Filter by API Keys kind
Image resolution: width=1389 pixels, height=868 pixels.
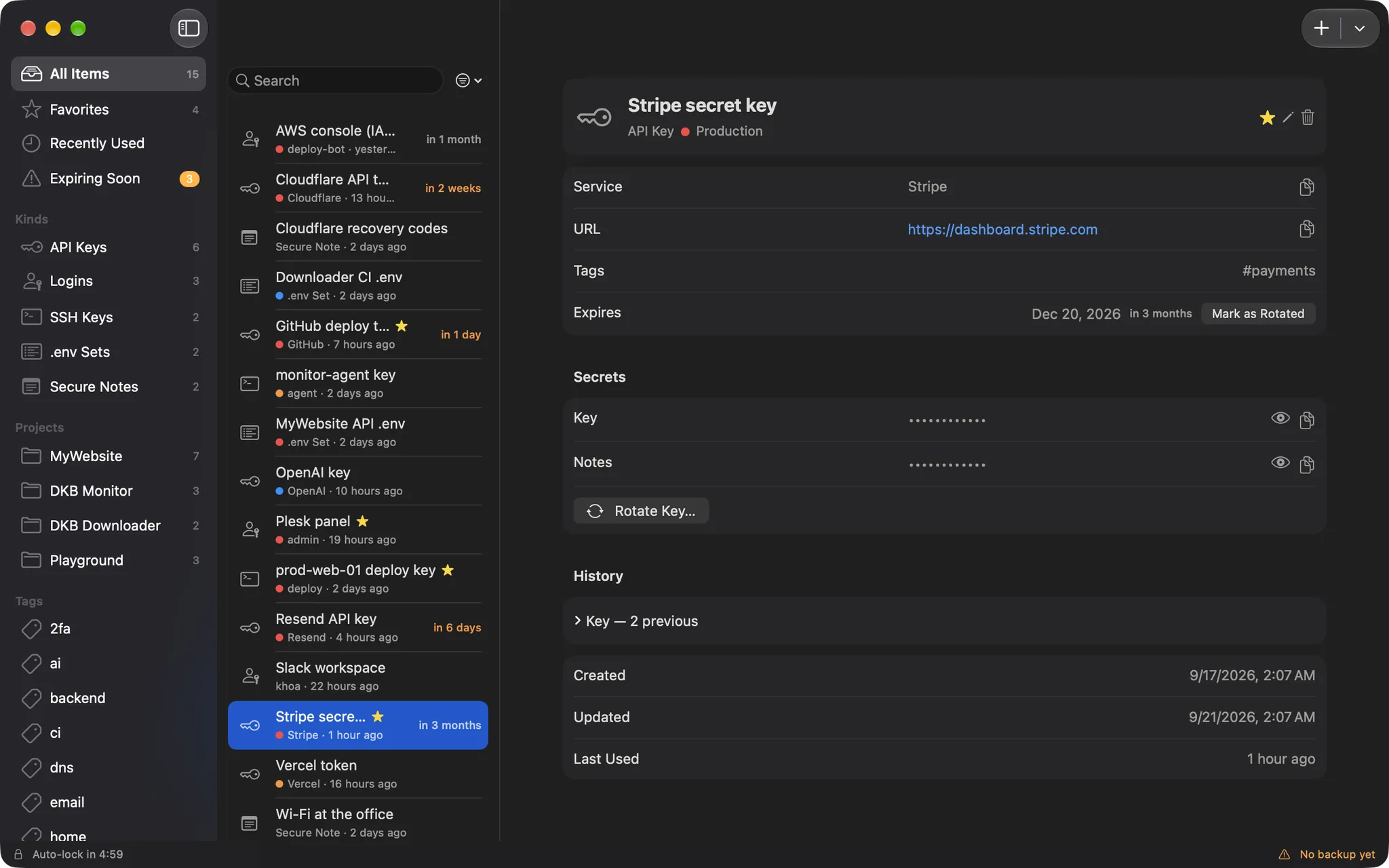tap(109, 247)
